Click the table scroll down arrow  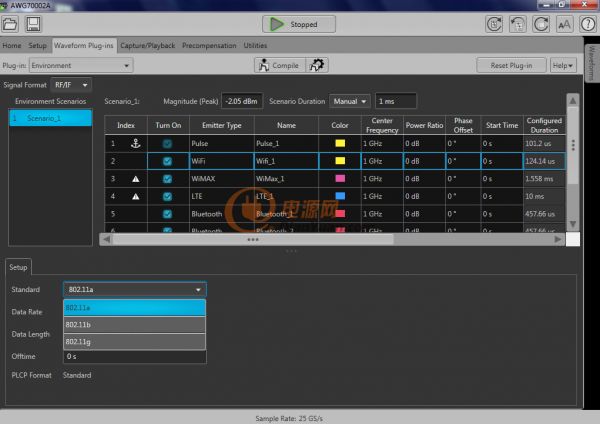[573, 224]
